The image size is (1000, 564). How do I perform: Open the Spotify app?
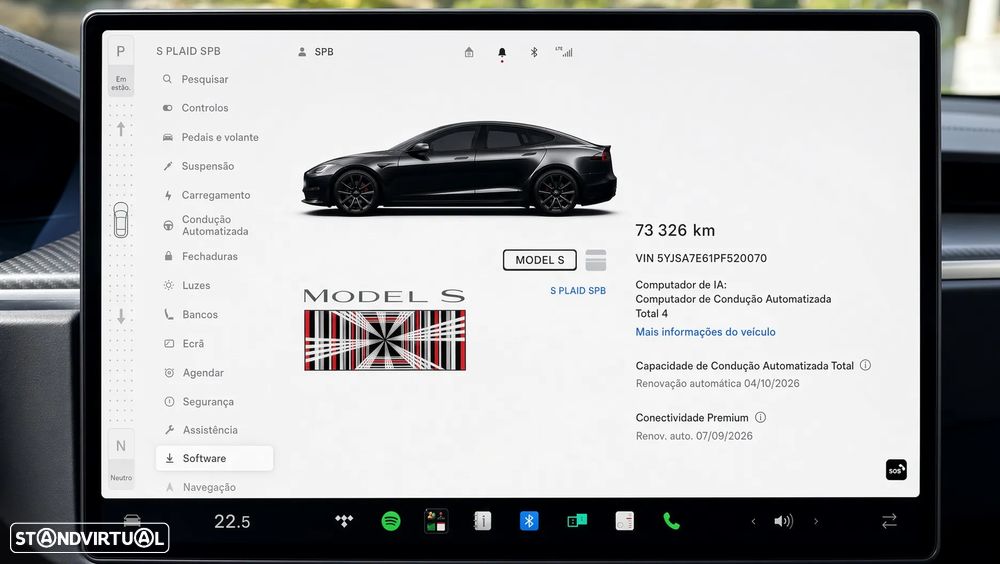[x=390, y=521]
